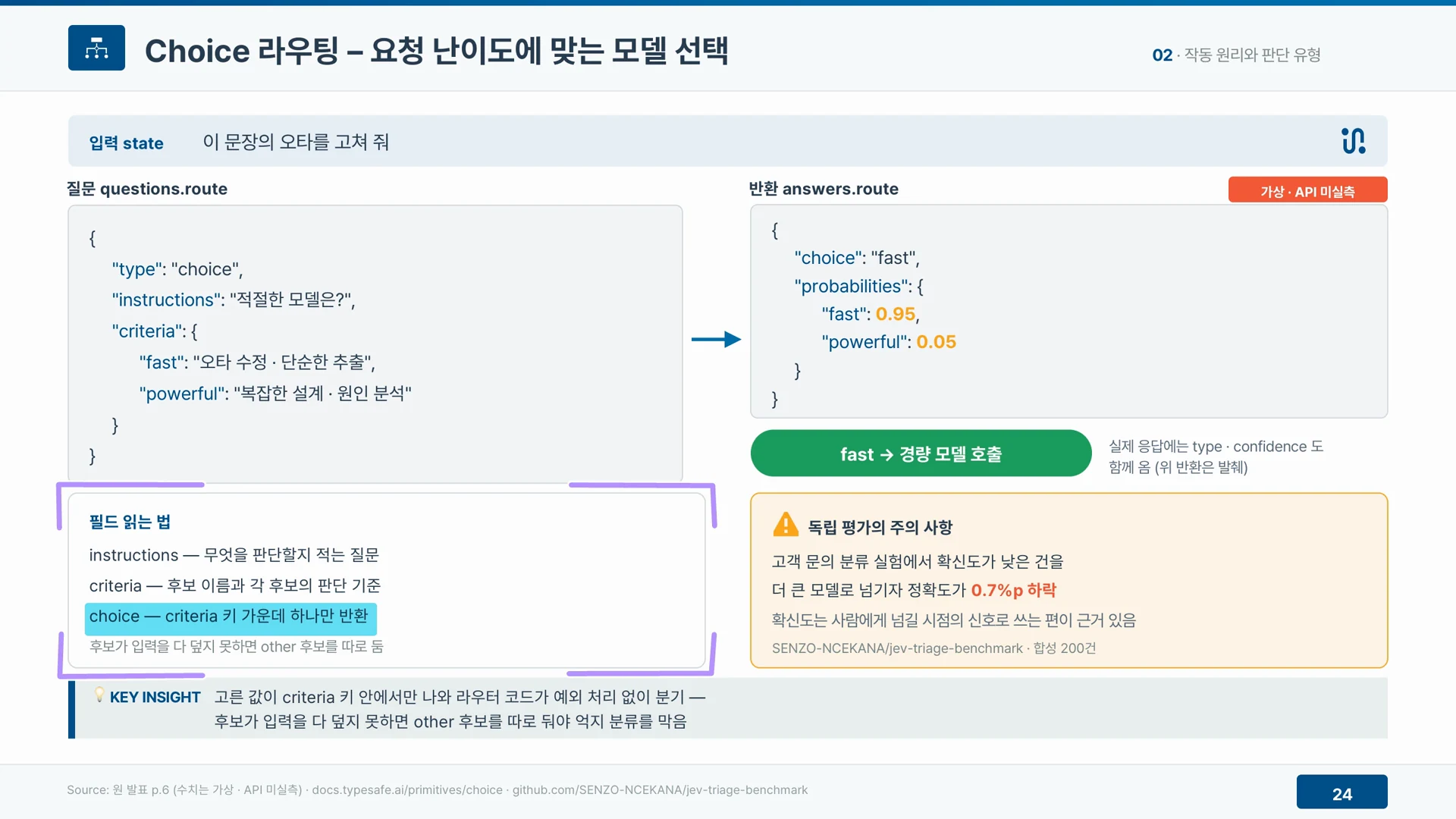Open the github.com/SENZO-NCEKANA/jev-triage-benchmark link
1456x819 pixels.
pos(660,790)
